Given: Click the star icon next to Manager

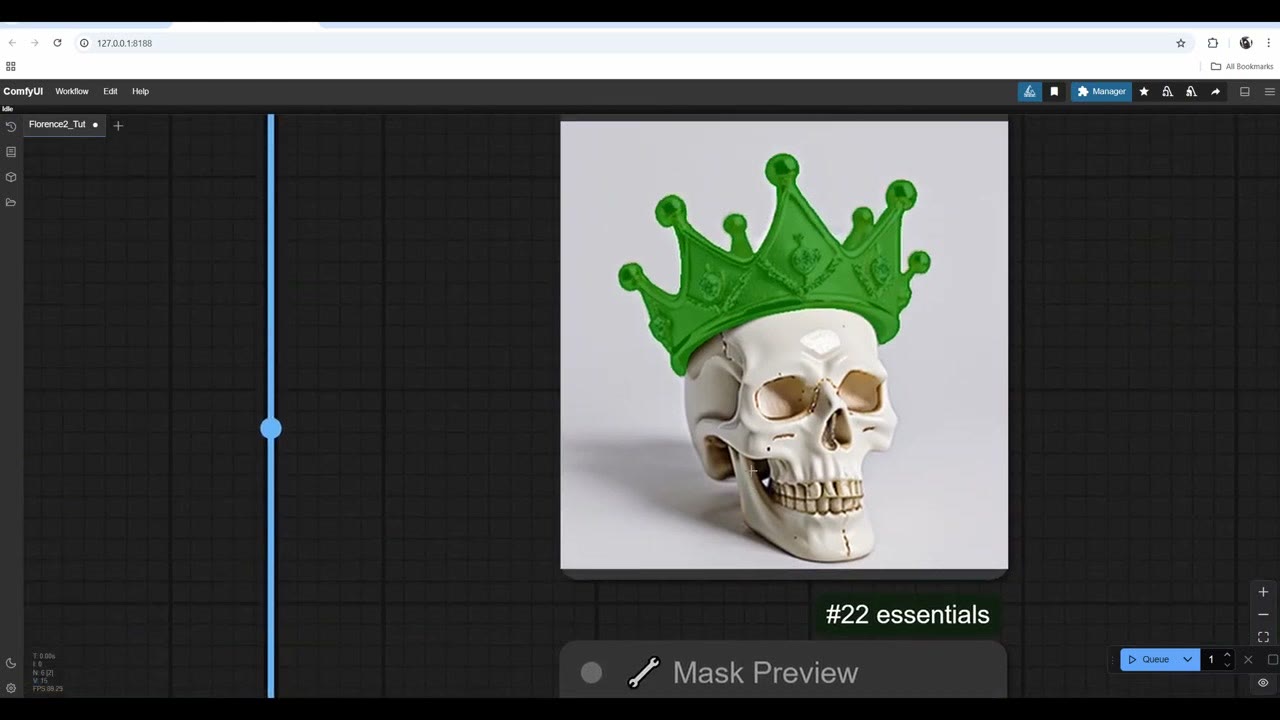Looking at the screenshot, I should tap(1144, 92).
